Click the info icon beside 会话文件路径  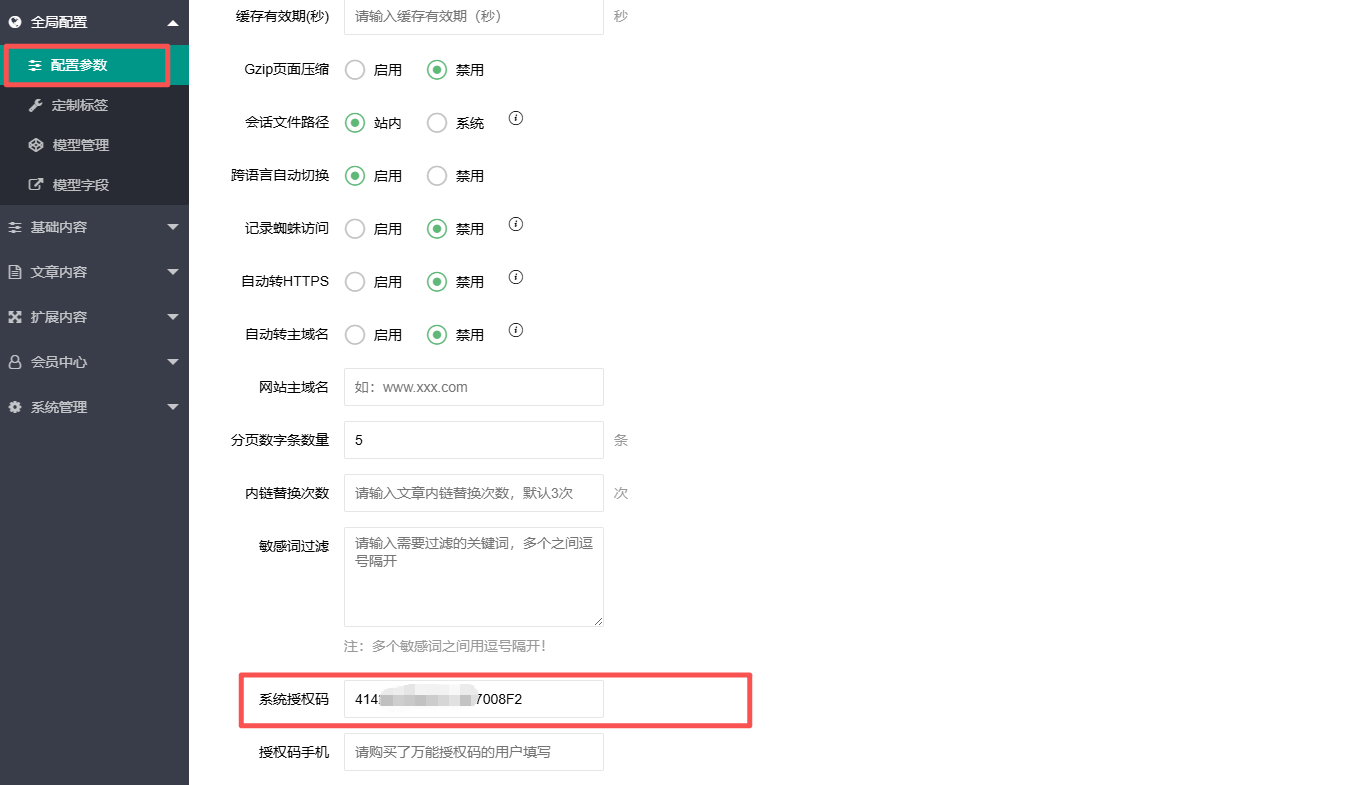click(516, 118)
